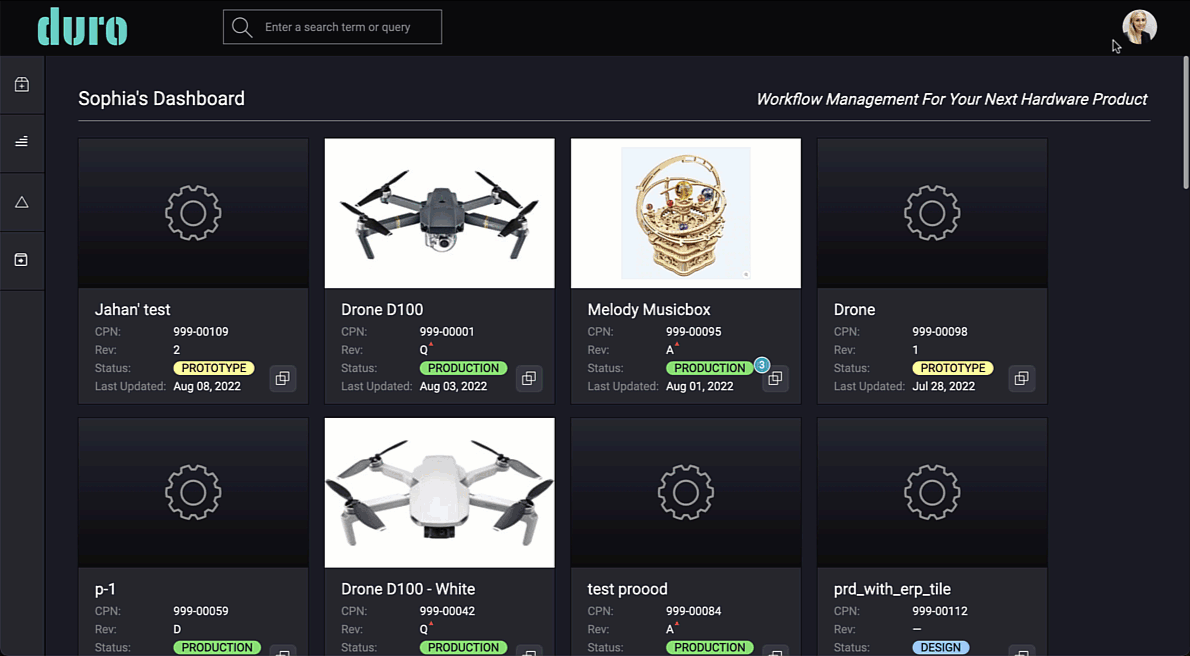Click the duplicate icon on Jahan' test card
The height and width of the screenshot is (656, 1190).
coord(282,378)
